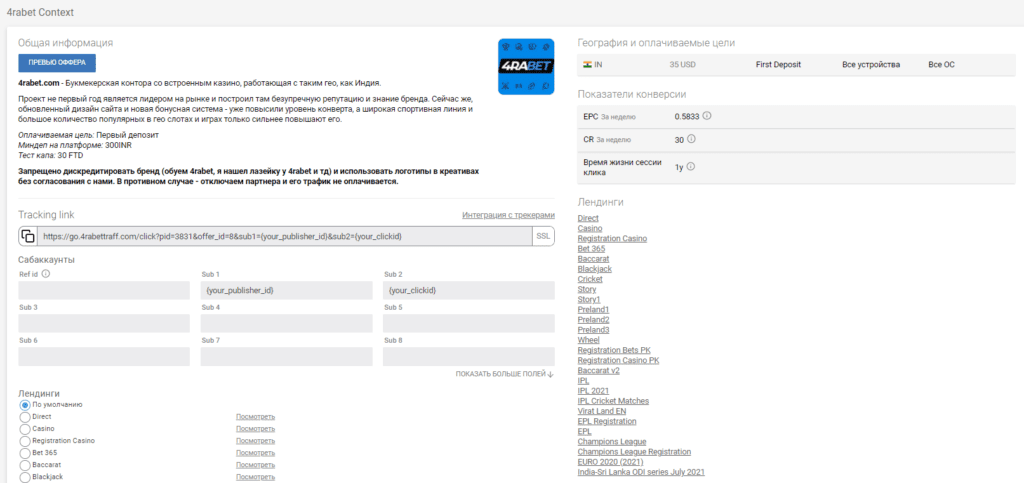Click Посмотреть next to Casino radio option
Screen dimensions: 1024x483
point(255,429)
